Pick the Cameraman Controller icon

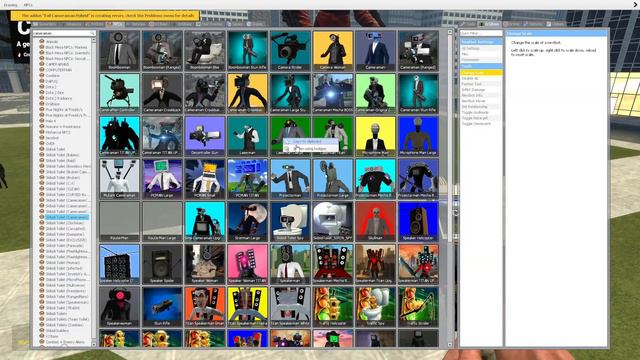(x=119, y=93)
